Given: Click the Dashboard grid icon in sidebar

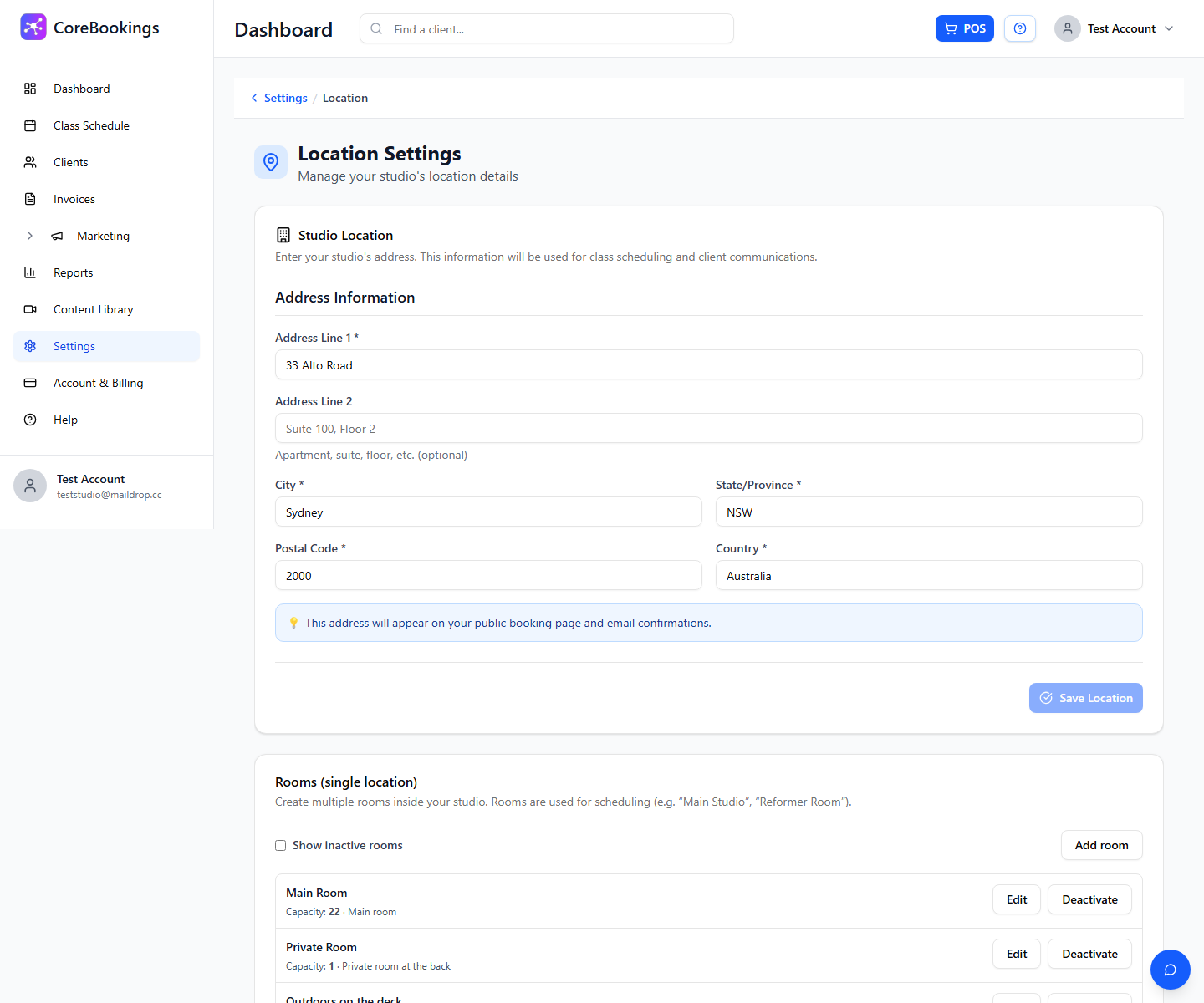Looking at the screenshot, I should click(30, 89).
